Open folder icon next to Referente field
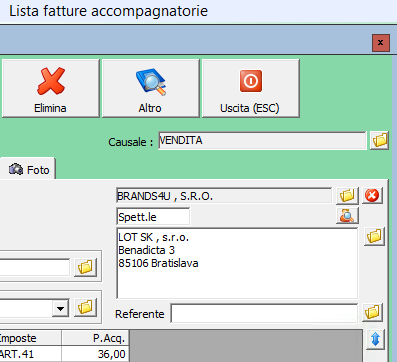The image size is (397, 362). (372, 313)
